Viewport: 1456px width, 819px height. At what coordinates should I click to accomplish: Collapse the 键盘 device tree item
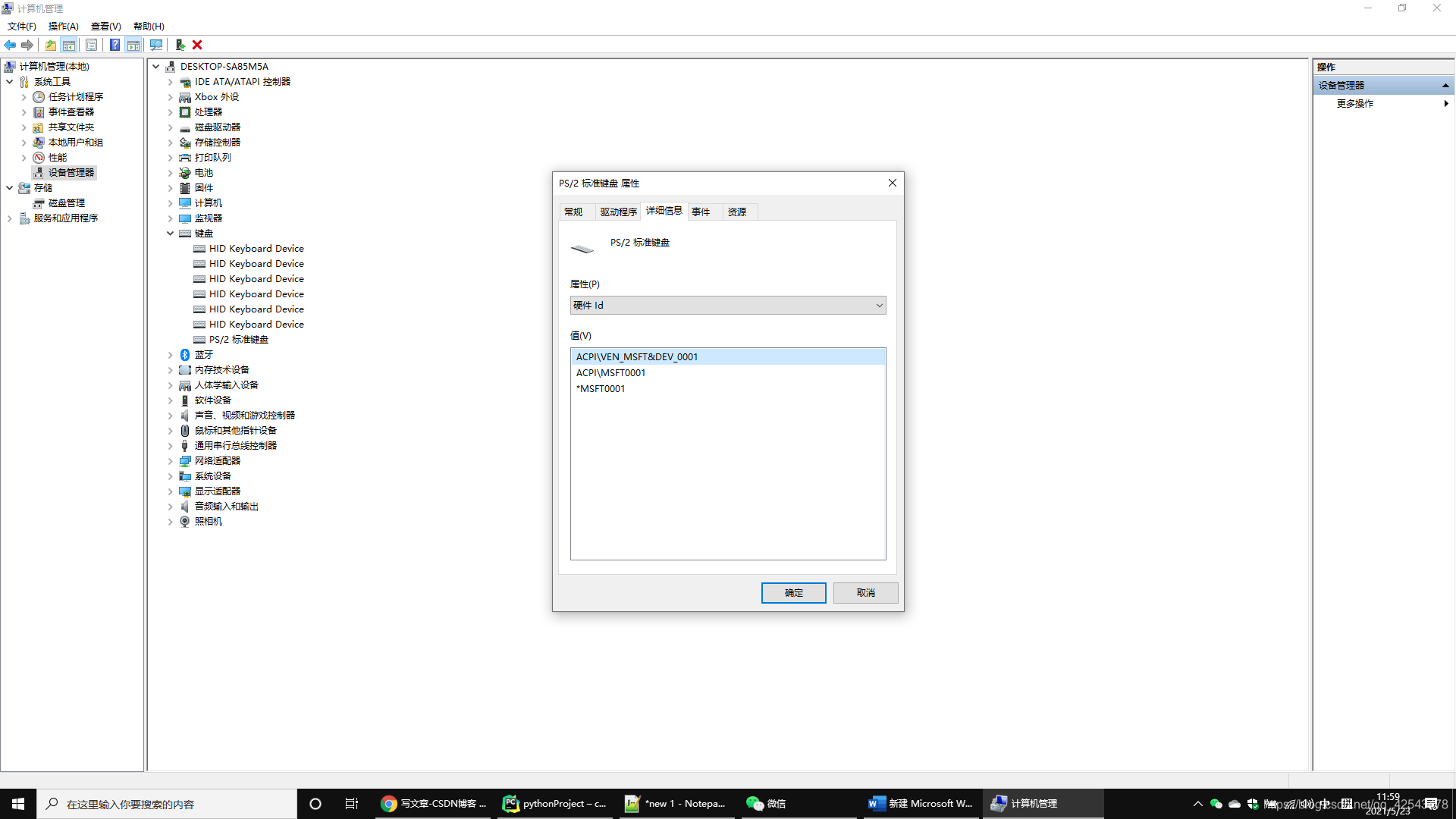[x=170, y=232]
